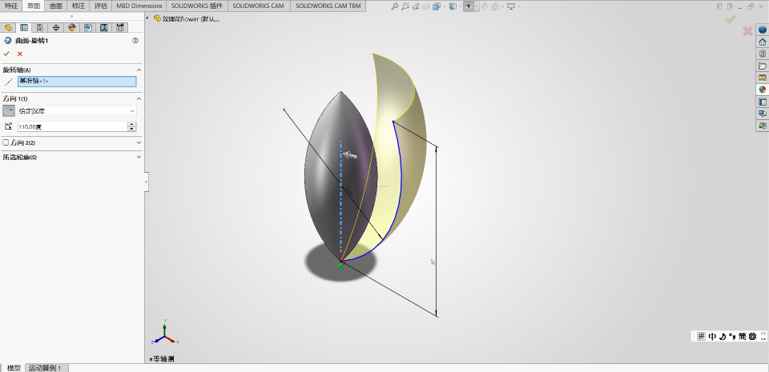This screenshot has height=372, width=769.
Task: Open the end condition dropdown in Direction 1
Action: point(77,111)
